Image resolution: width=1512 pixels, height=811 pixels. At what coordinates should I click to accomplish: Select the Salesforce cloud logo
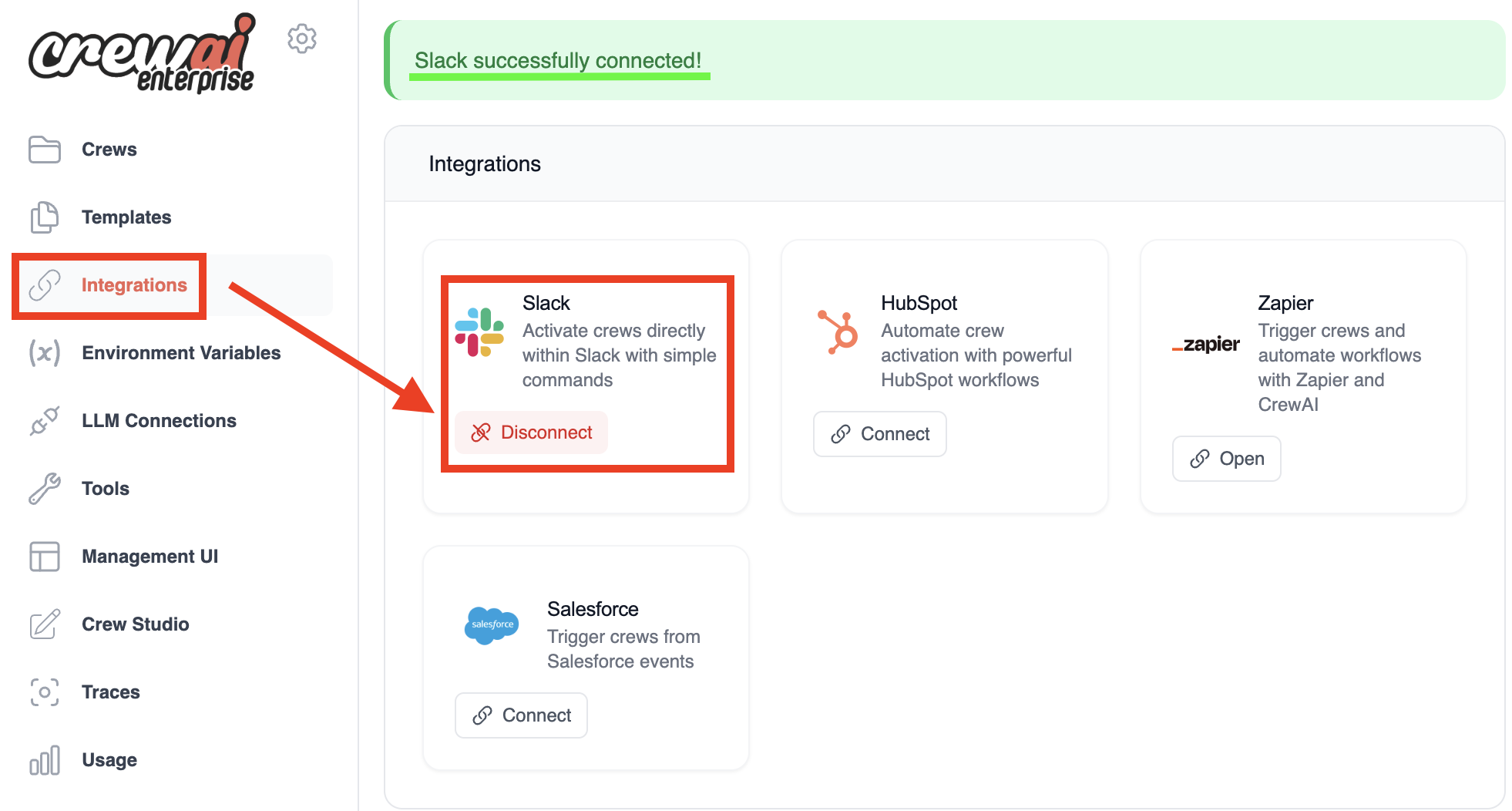coord(492,625)
